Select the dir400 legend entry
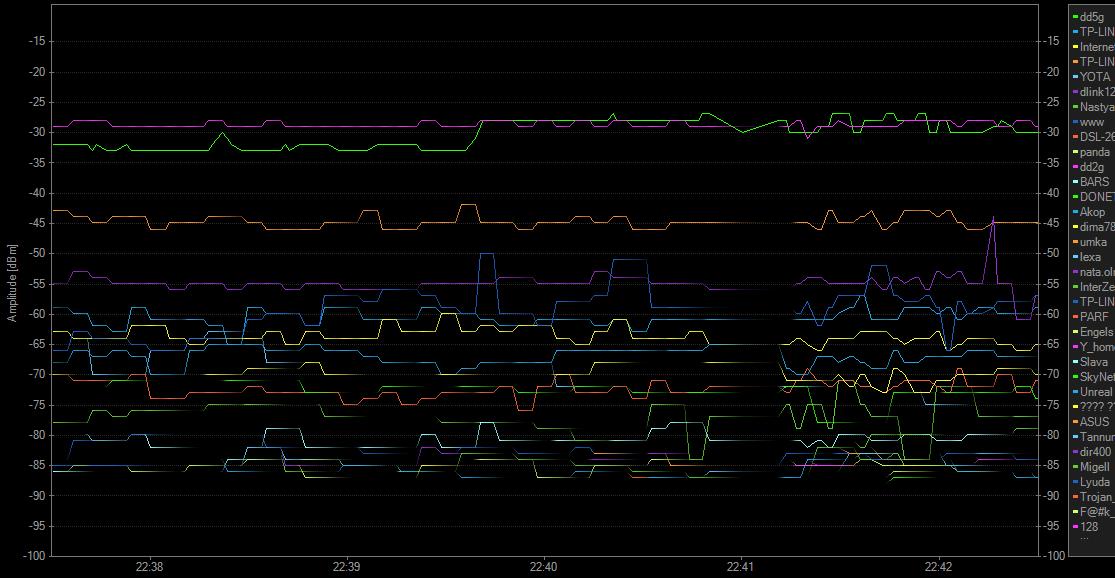Screen dimensions: 1115x578 (1092, 452)
